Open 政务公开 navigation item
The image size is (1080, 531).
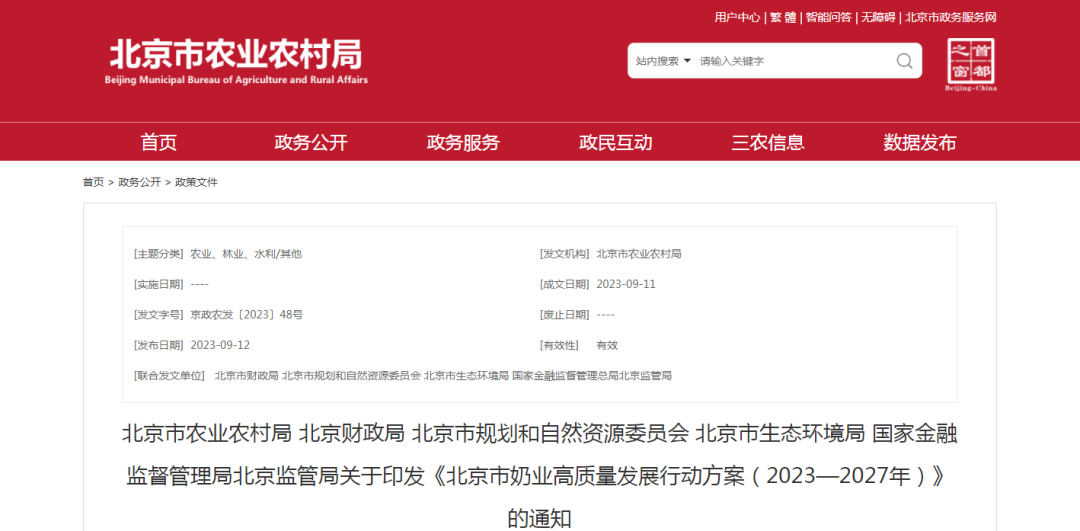pos(311,143)
